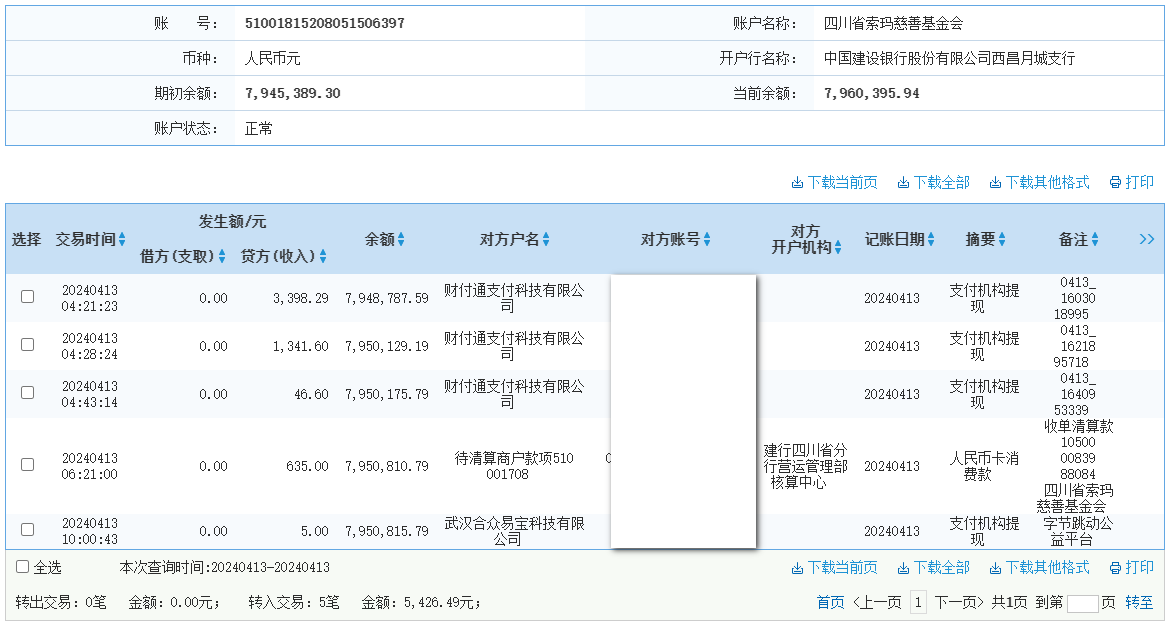Click top 下载当前页 link
The image size is (1167, 622).
tap(834, 182)
